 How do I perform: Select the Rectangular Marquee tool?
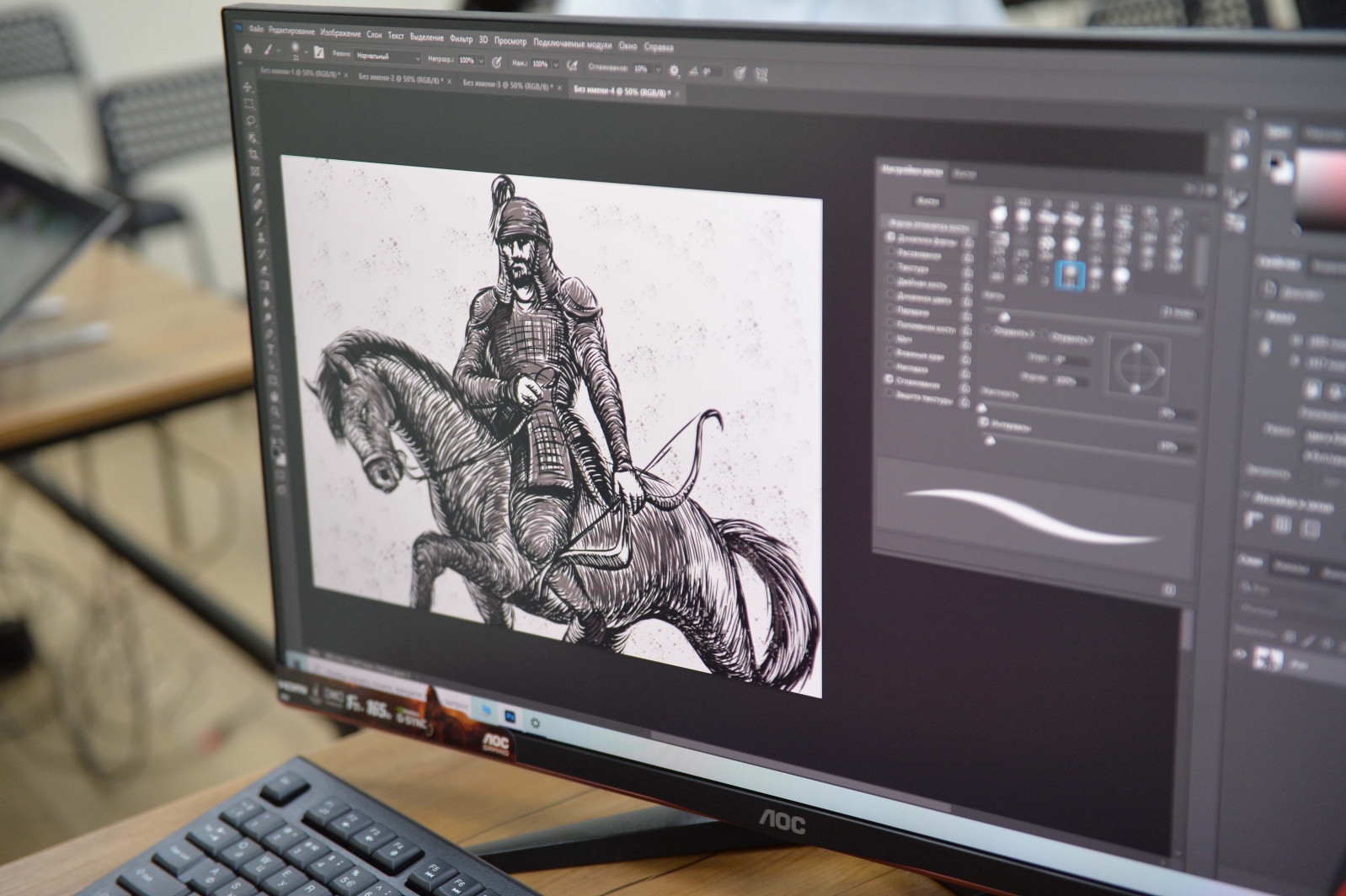coord(249,104)
